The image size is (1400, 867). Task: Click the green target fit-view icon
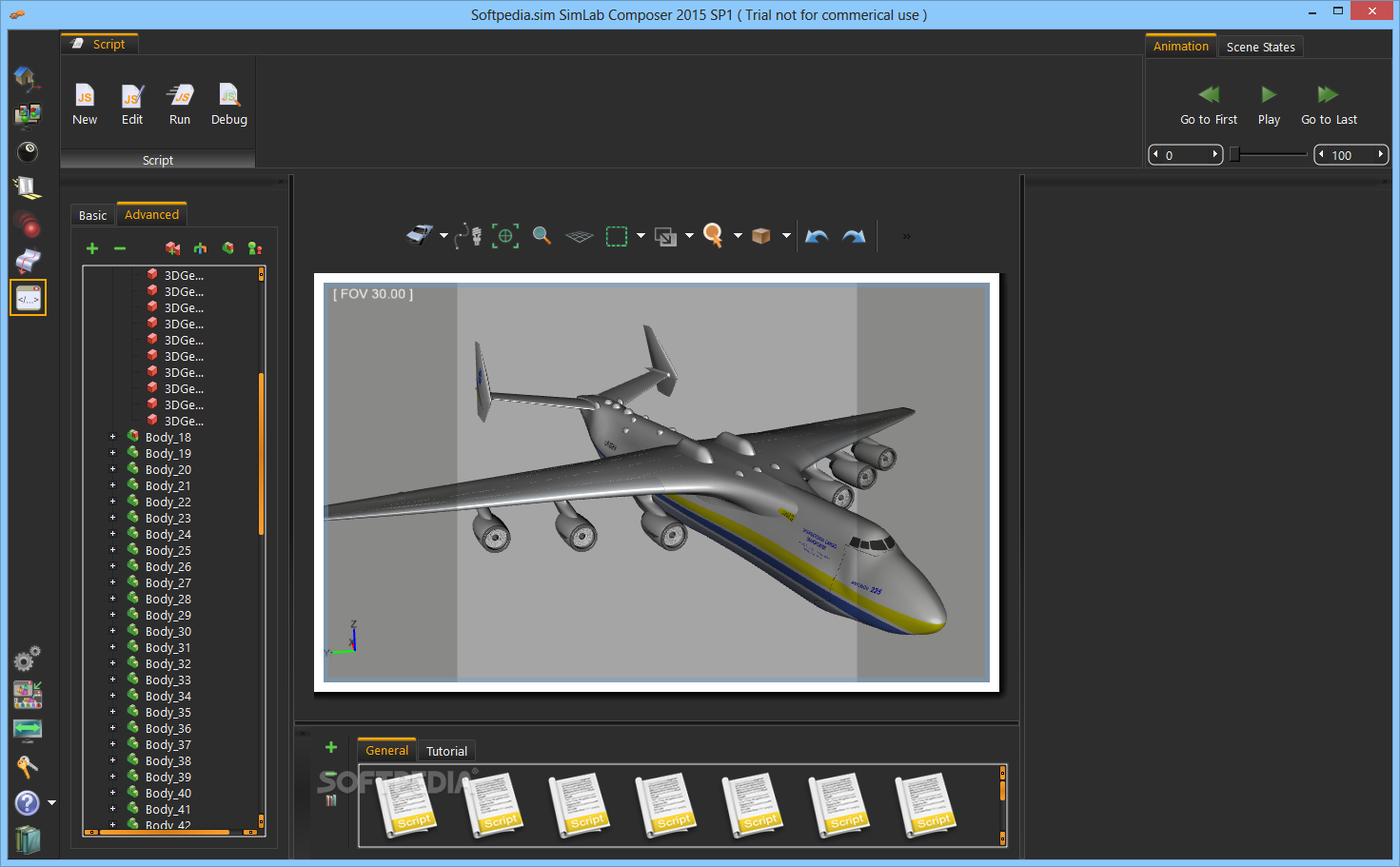pos(505,235)
